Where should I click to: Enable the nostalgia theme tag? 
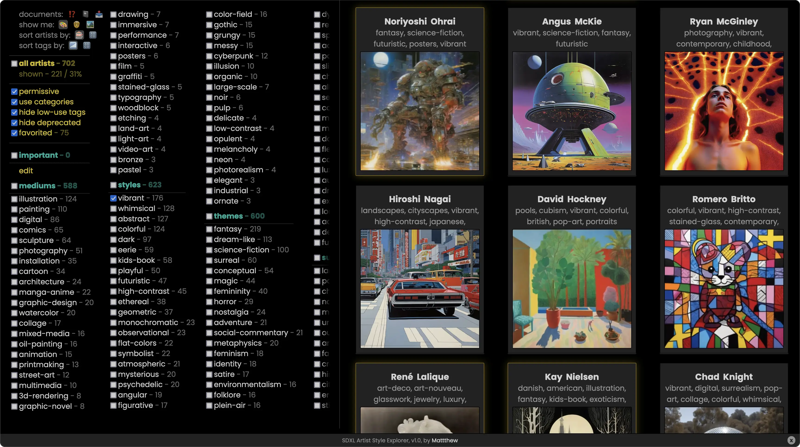coord(209,312)
